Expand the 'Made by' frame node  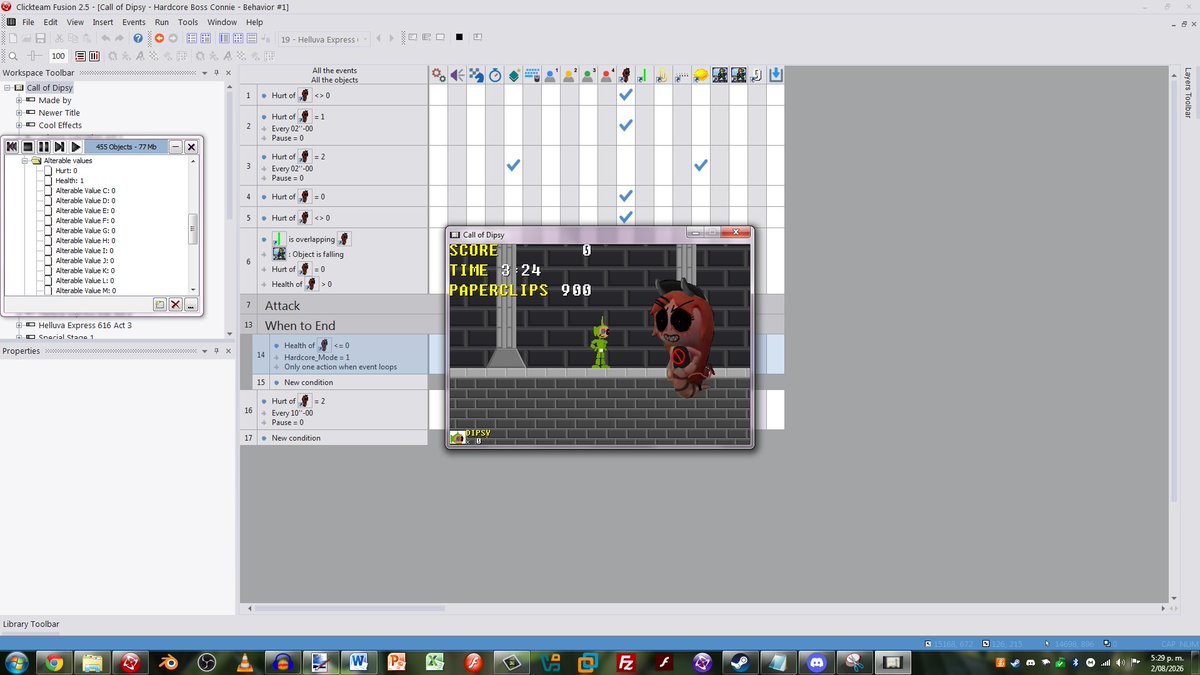coord(18,100)
